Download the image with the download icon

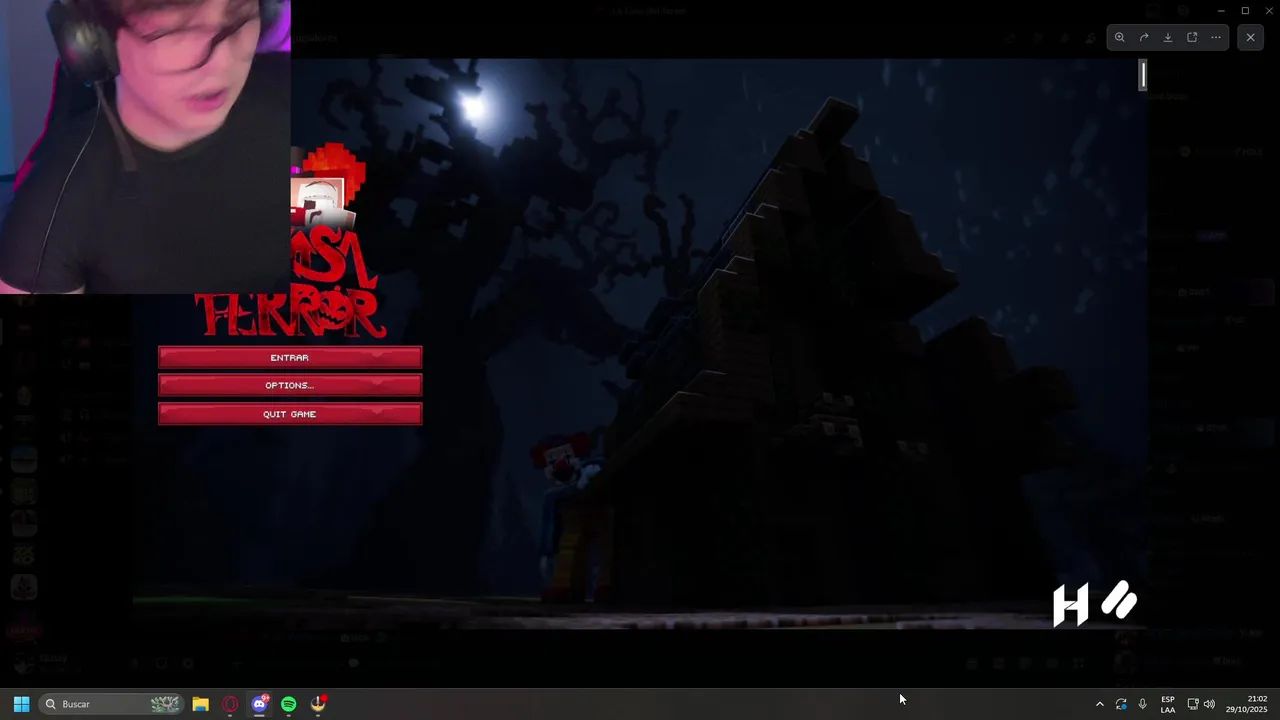point(1168,37)
